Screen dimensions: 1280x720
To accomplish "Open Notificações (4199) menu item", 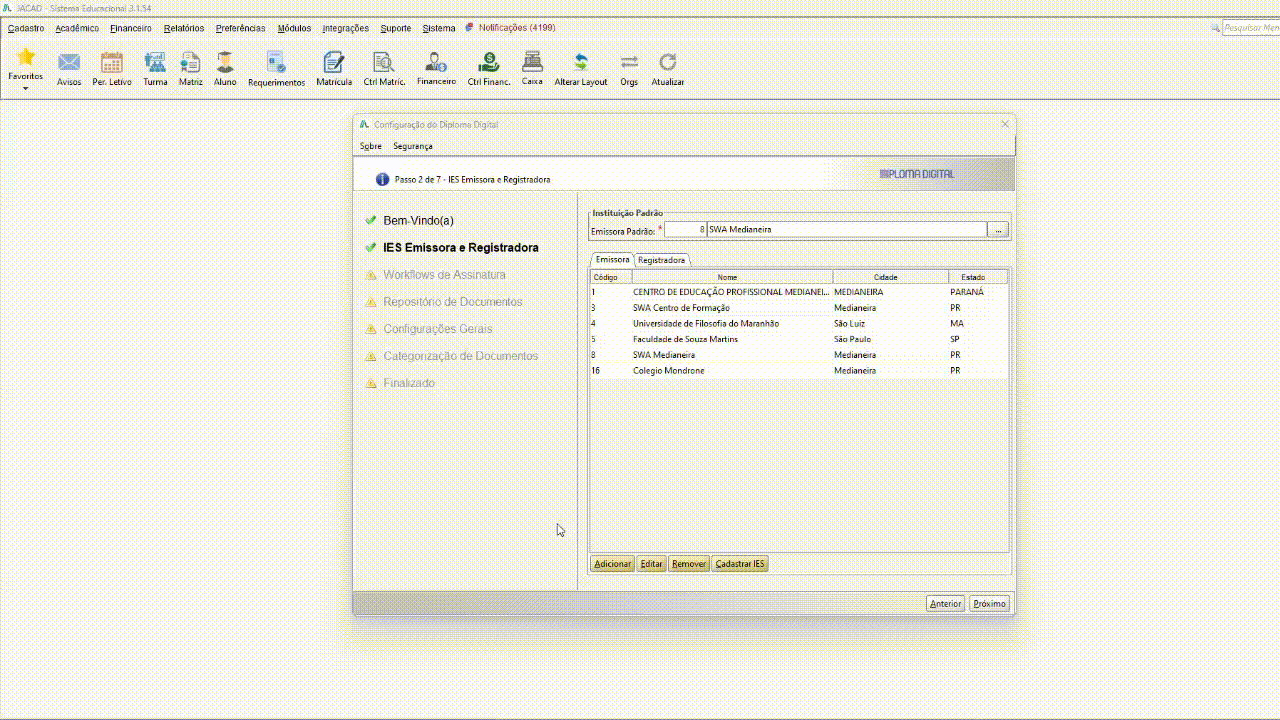I will coord(517,28).
